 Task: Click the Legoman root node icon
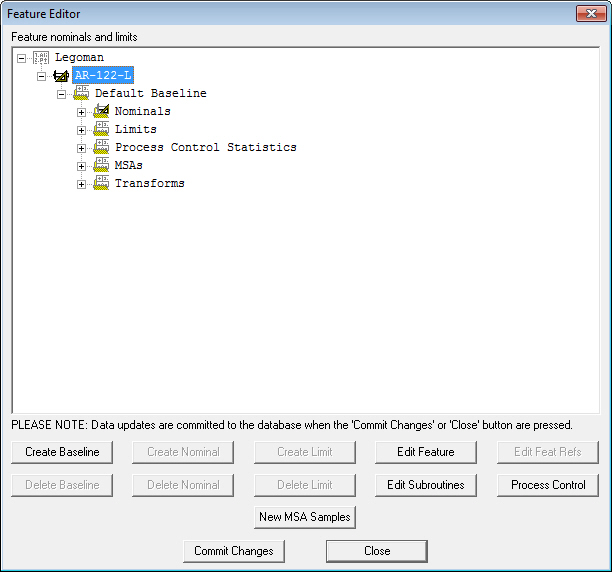[x=41, y=58]
